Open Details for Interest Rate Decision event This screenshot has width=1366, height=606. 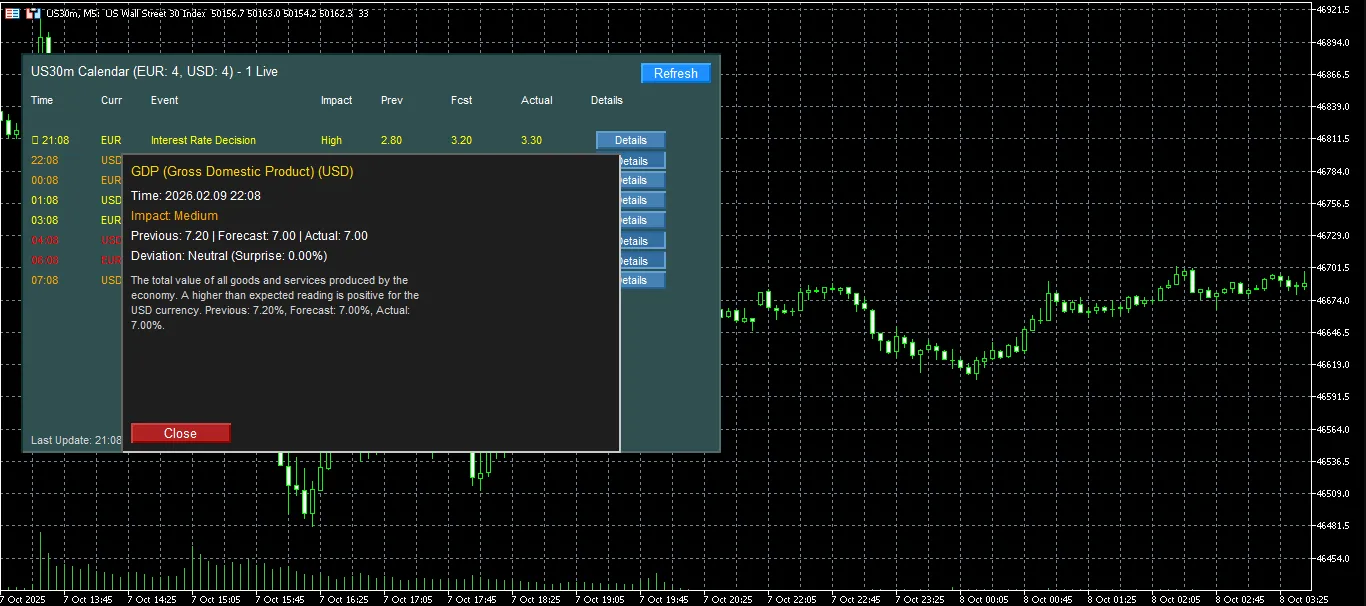[x=631, y=141]
